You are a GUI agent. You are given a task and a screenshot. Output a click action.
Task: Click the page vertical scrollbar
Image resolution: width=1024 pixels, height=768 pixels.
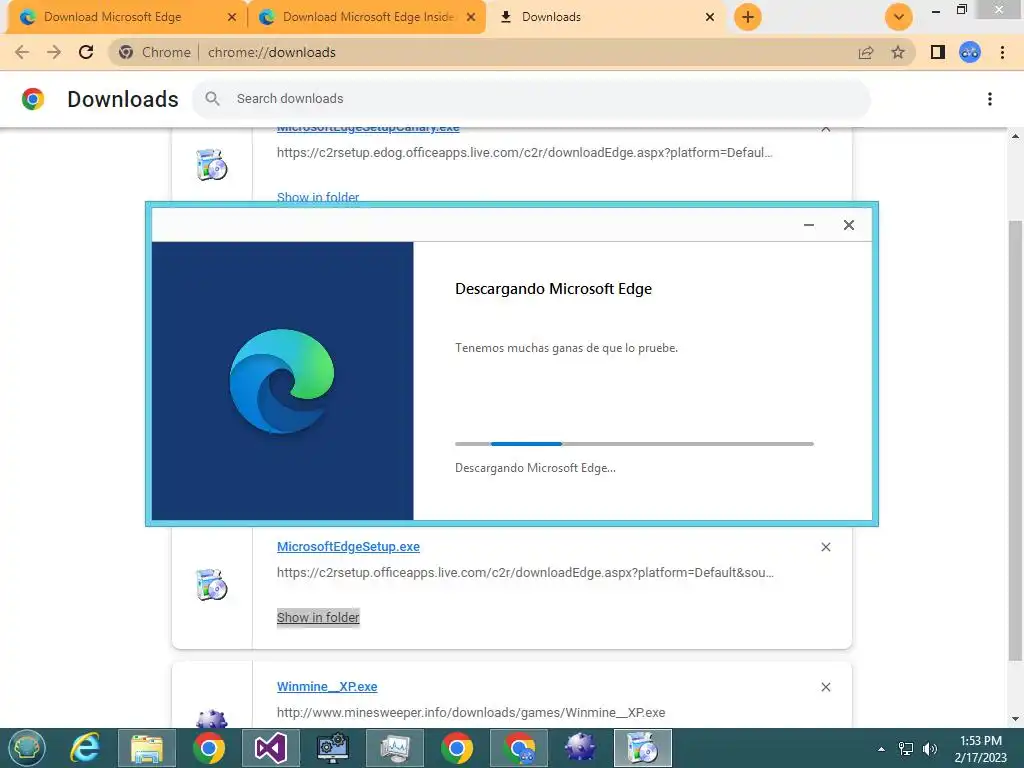click(x=1015, y=441)
